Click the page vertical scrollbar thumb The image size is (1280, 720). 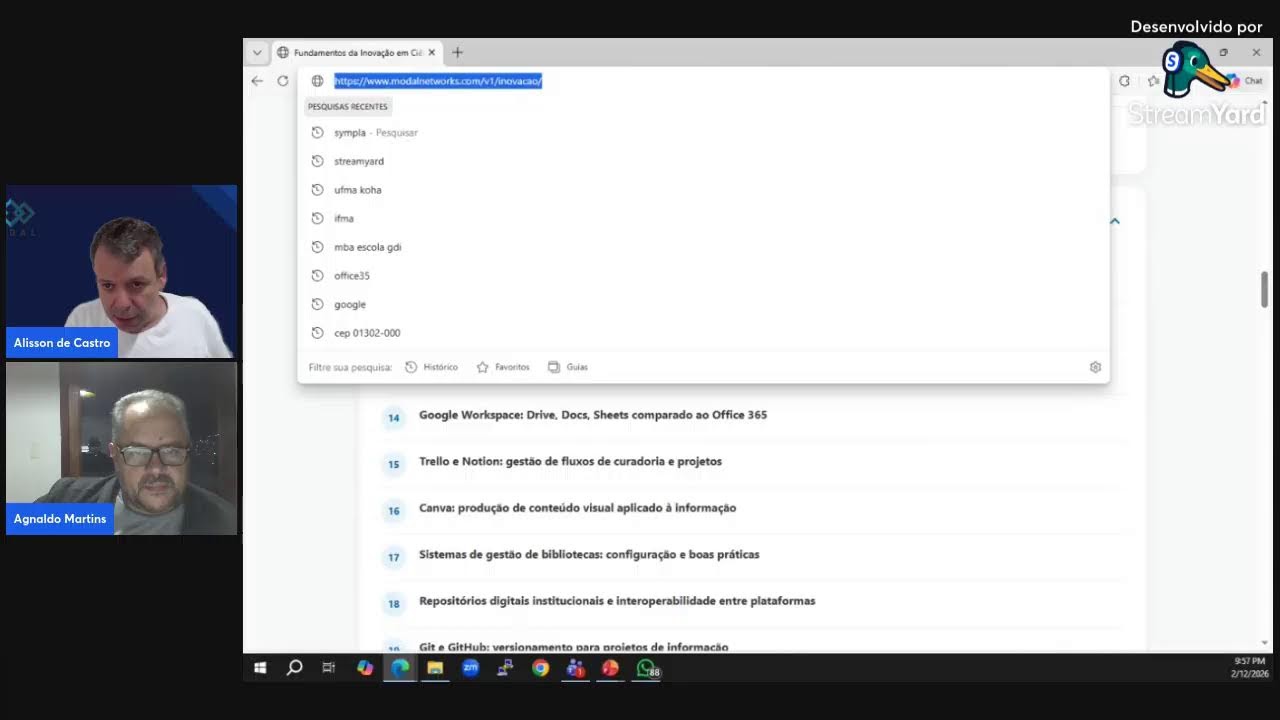point(1264,289)
